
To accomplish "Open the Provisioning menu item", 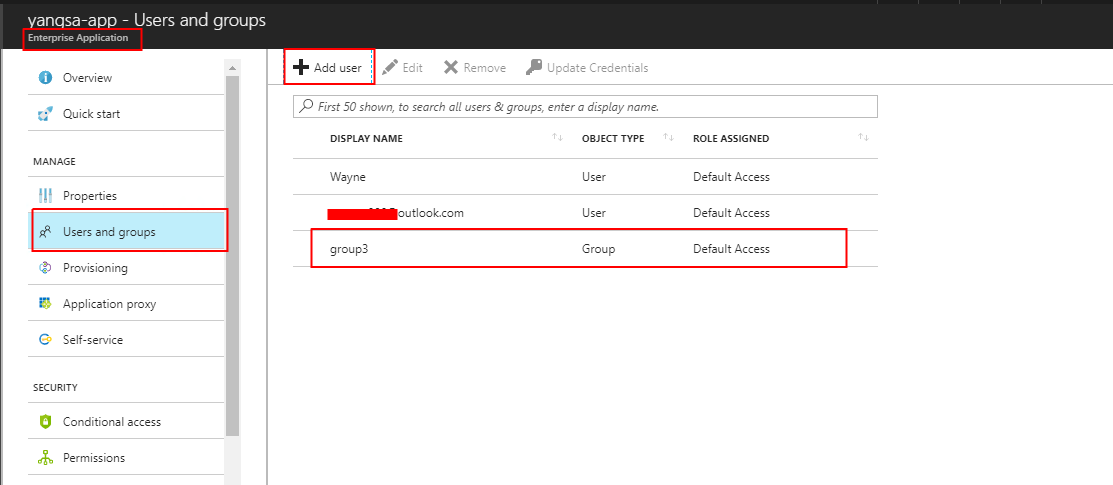I will pyautogui.click(x=125, y=268).
